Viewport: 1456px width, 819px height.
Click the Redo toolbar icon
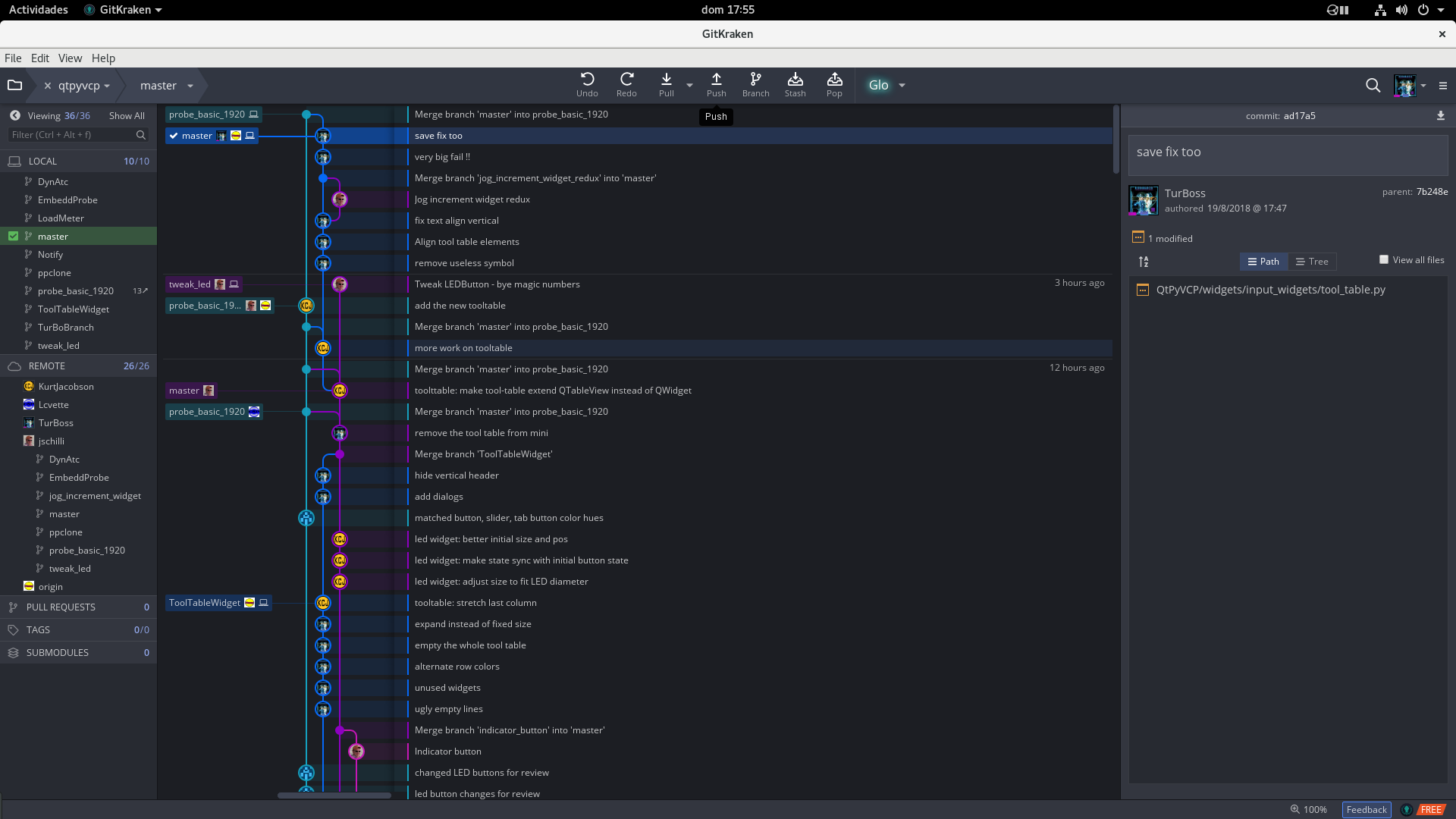pyautogui.click(x=626, y=84)
